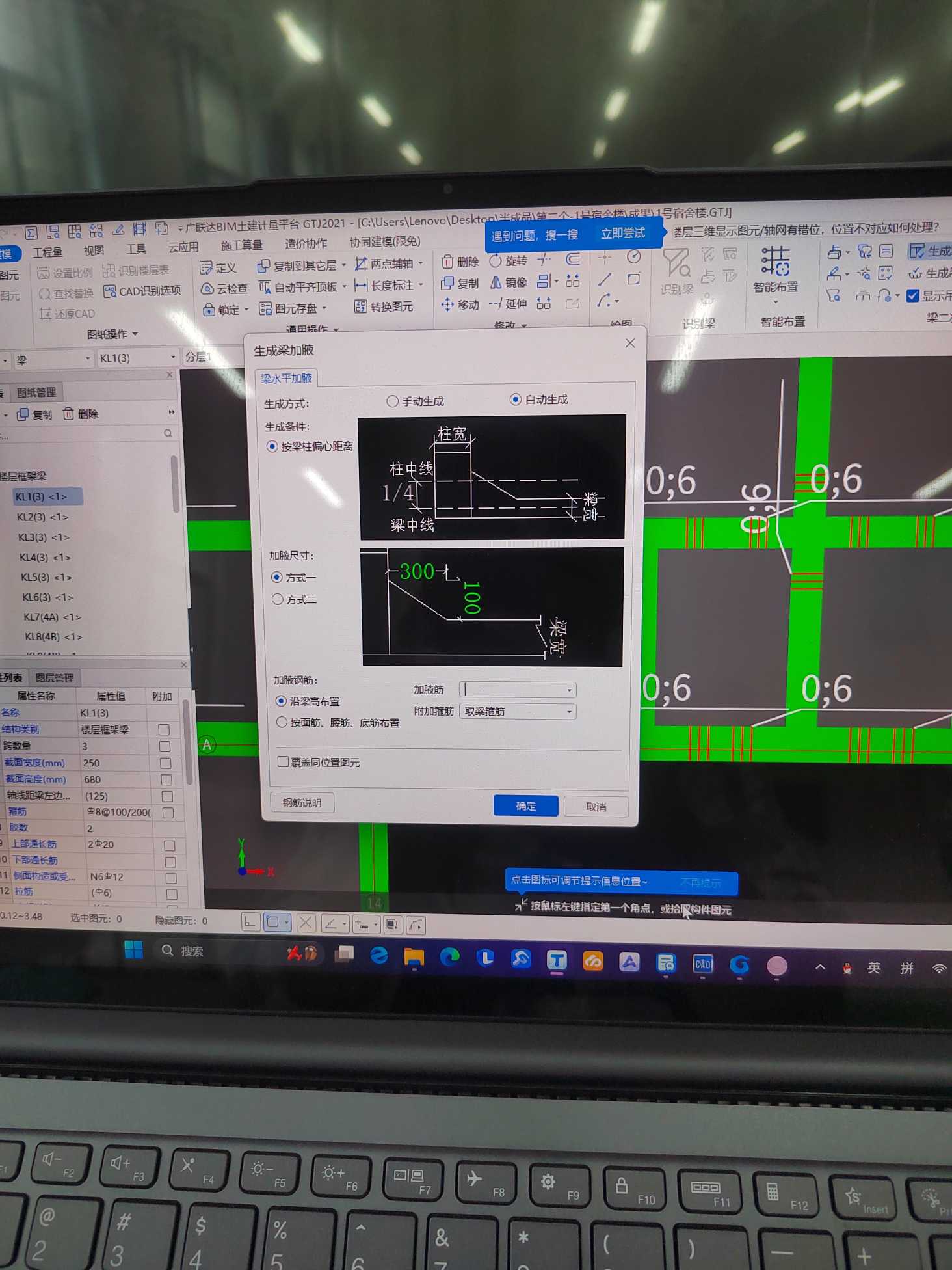Viewport: 952px width, 1270px height.
Task: Select the 两点辅轴 two-point auxiliary axis tool
Action: 384,263
